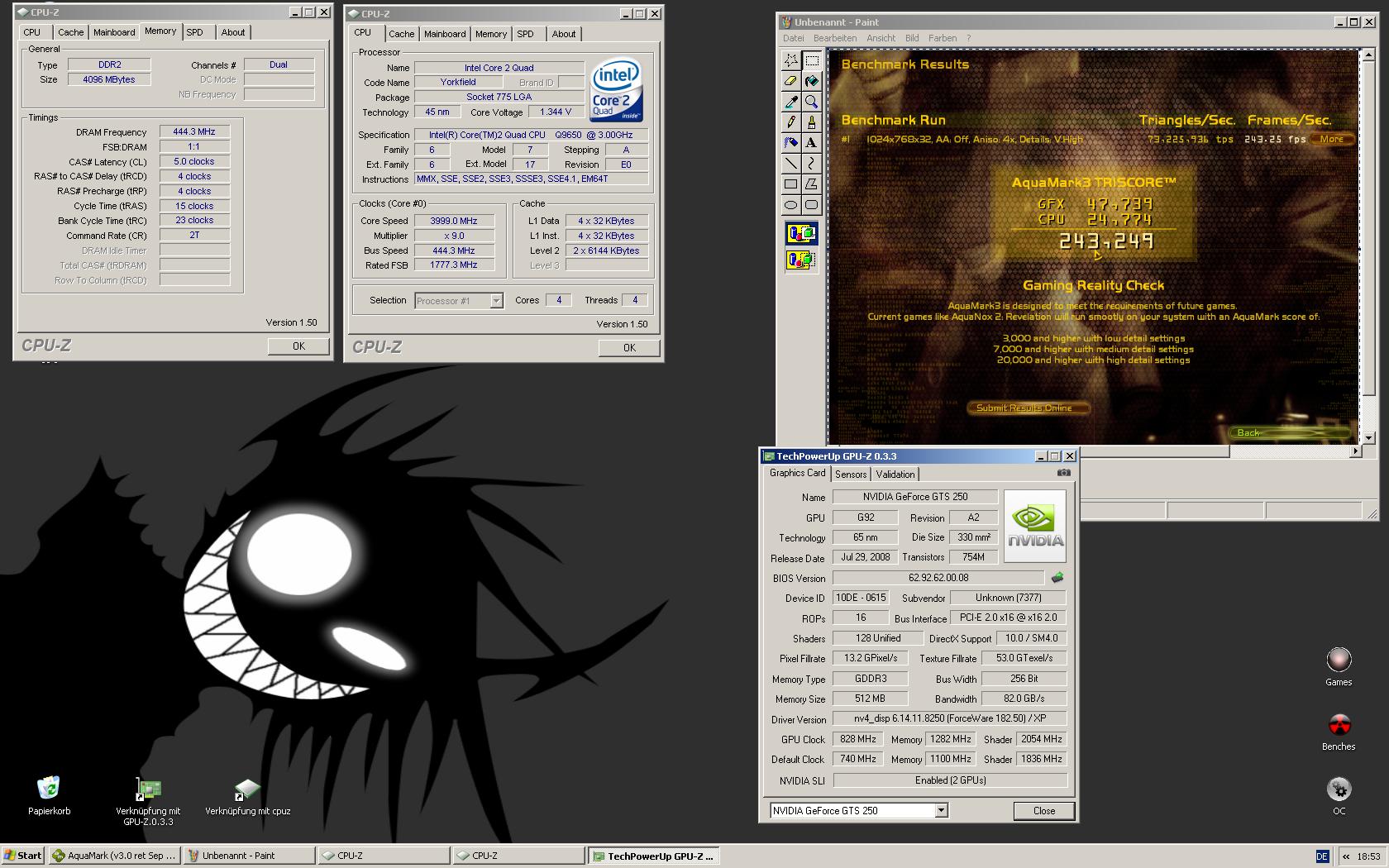Open Paint's Farben menu

943,38
